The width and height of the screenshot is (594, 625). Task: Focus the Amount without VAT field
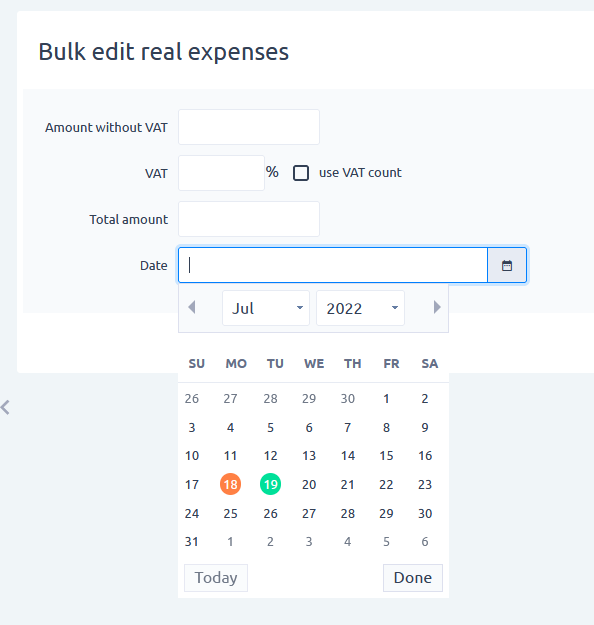[x=249, y=127]
